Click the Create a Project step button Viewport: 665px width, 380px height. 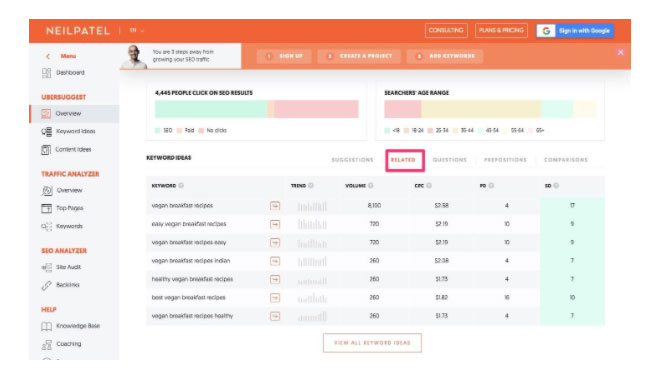pos(359,56)
